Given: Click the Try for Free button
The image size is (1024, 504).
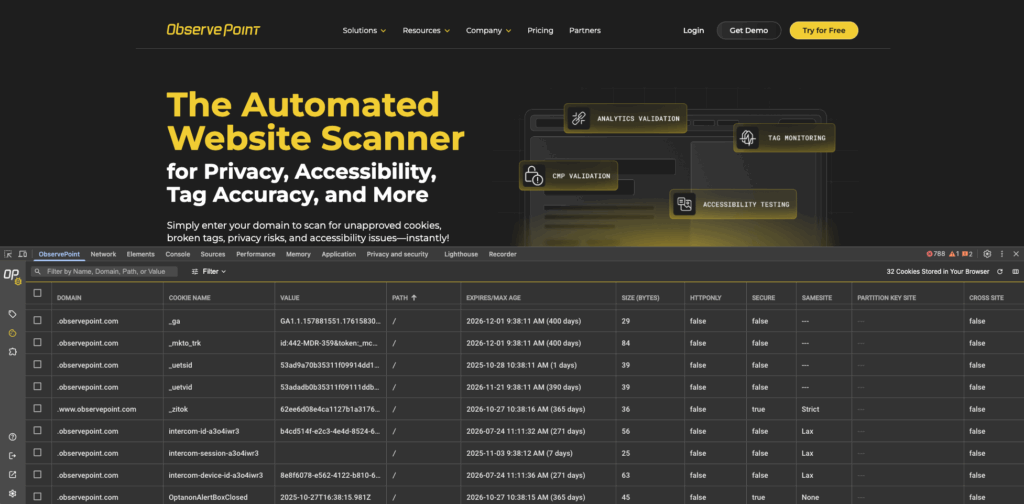Looking at the screenshot, I should click(823, 31).
